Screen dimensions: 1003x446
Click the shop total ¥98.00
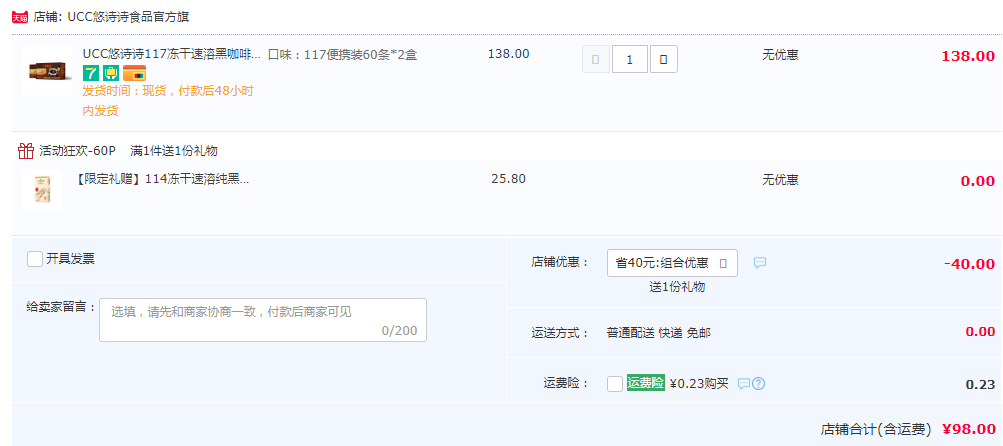969,429
